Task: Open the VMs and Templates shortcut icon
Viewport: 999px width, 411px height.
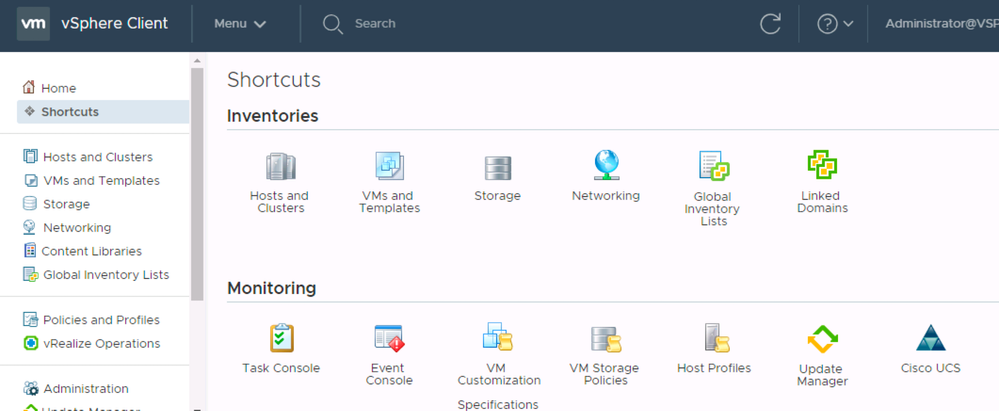Action: 389,166
